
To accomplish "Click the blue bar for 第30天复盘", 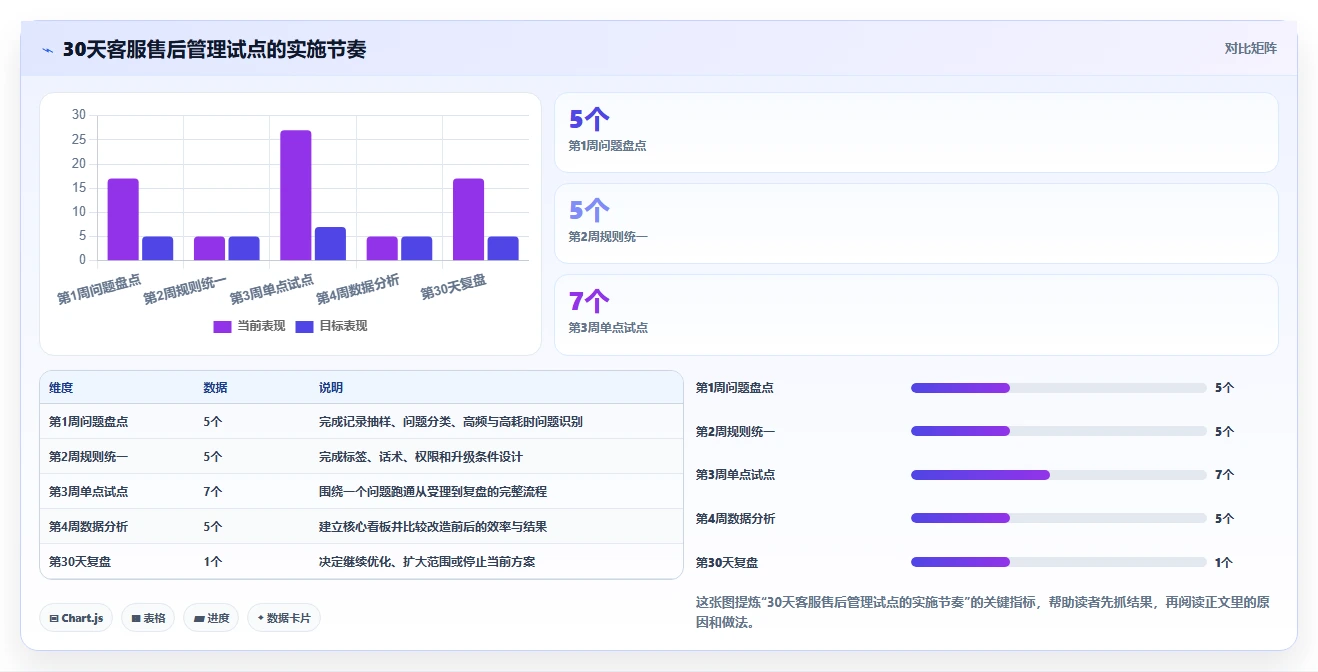I will coord(503,248).
